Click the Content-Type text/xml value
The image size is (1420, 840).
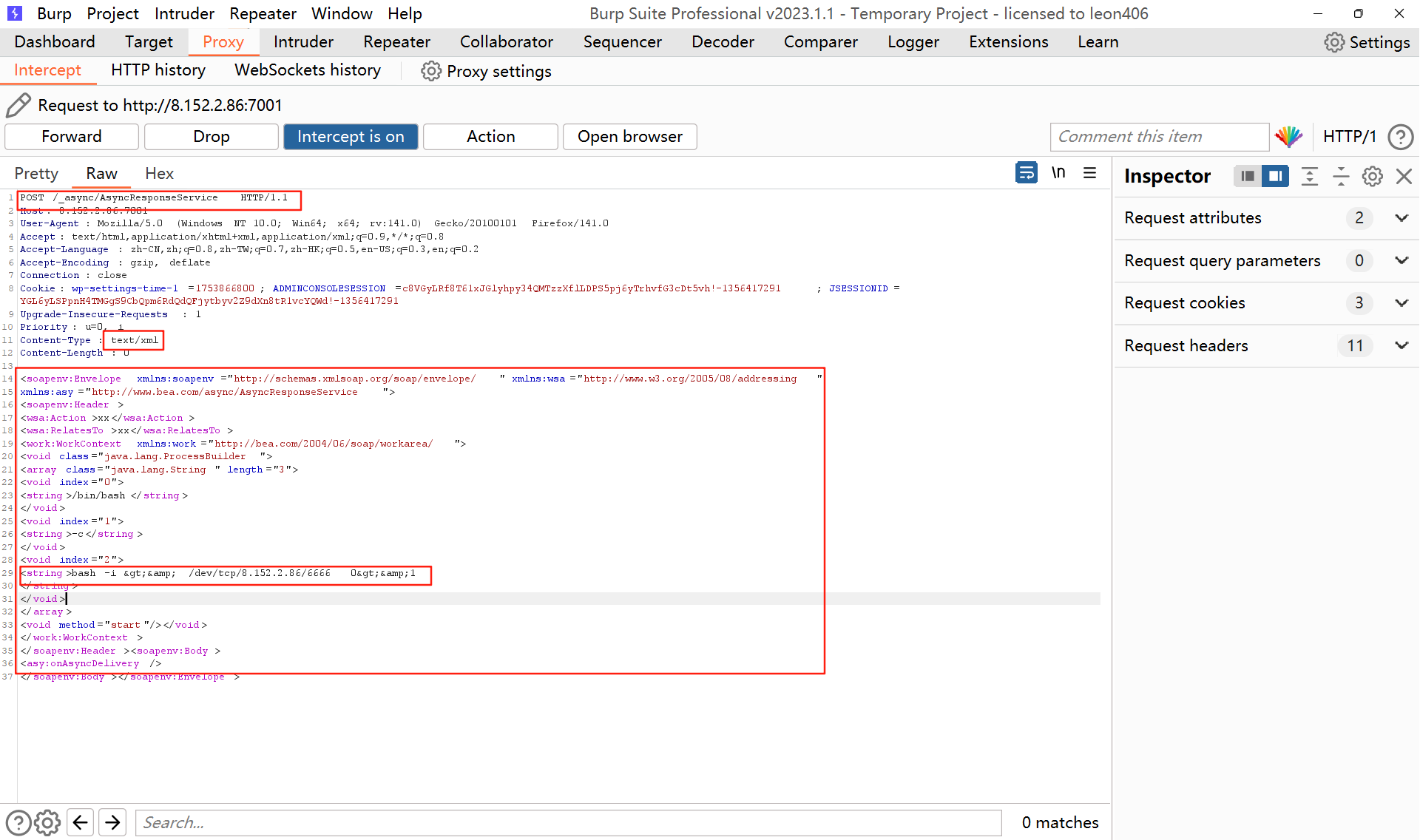pyautogui.click(x=134, y=340)
